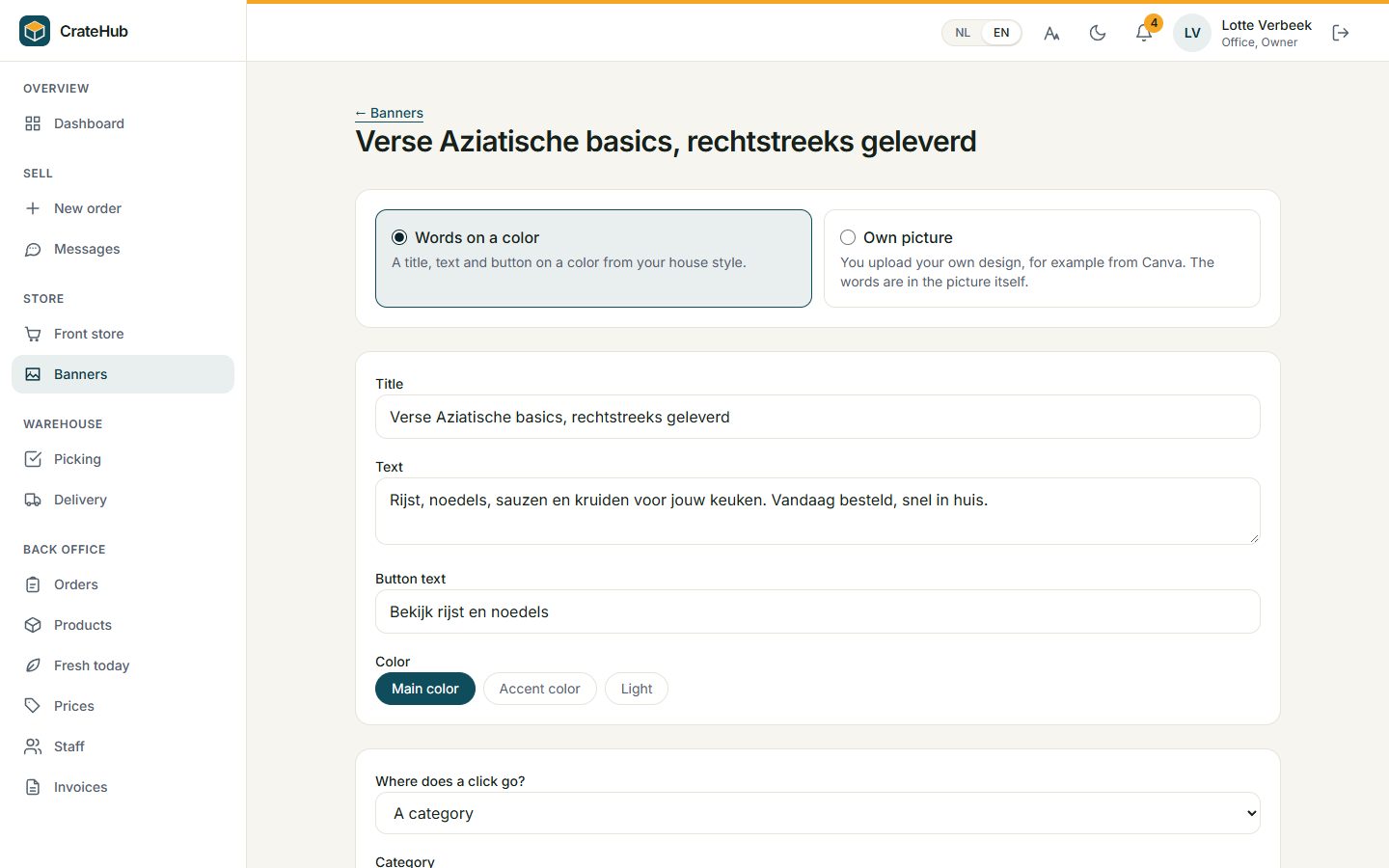This screenshot has width=1389, height=868.
Task: Choose Light color for the banner
Action: (637, 689)
